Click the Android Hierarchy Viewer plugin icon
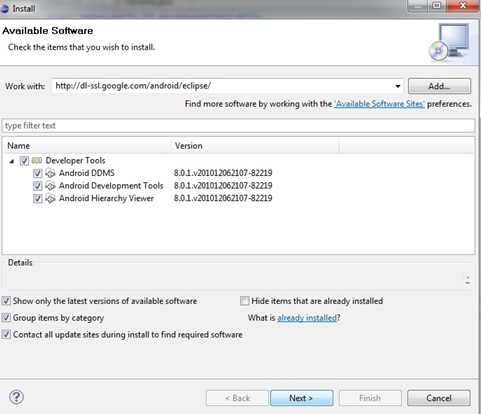This screenshot has width=481, height=414. tap(50, 198)
